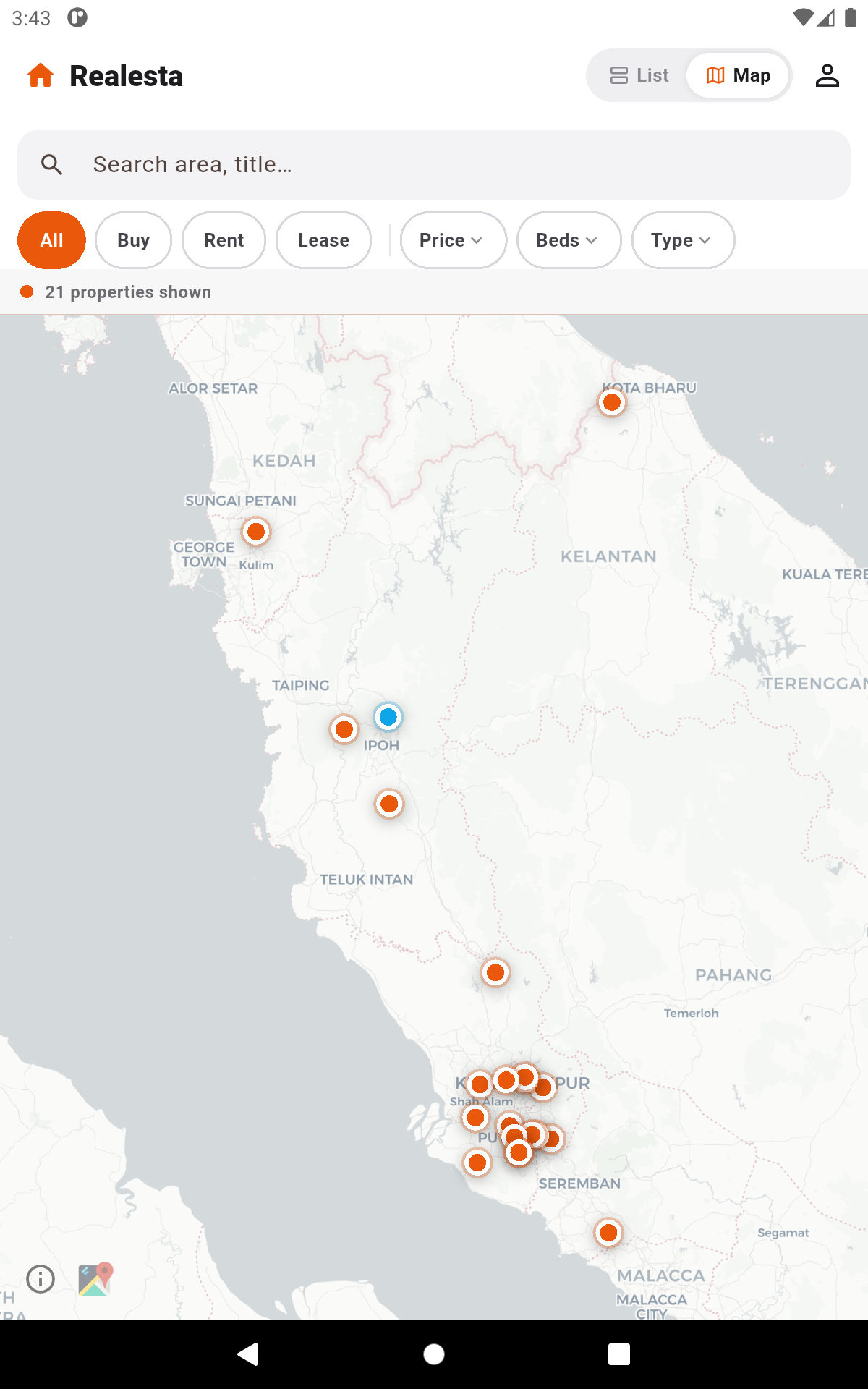Click the Segamat map label
This screenshot has height=1389, width=868.
783,1233
